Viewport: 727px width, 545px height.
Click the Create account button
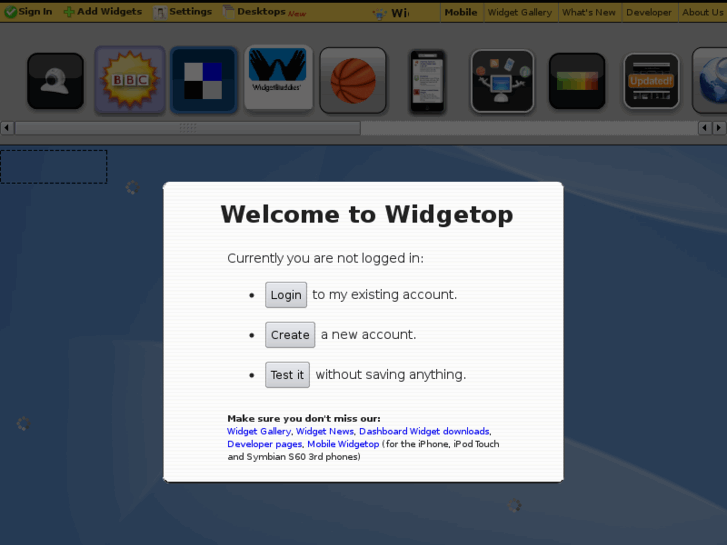[x=290, y=335]
